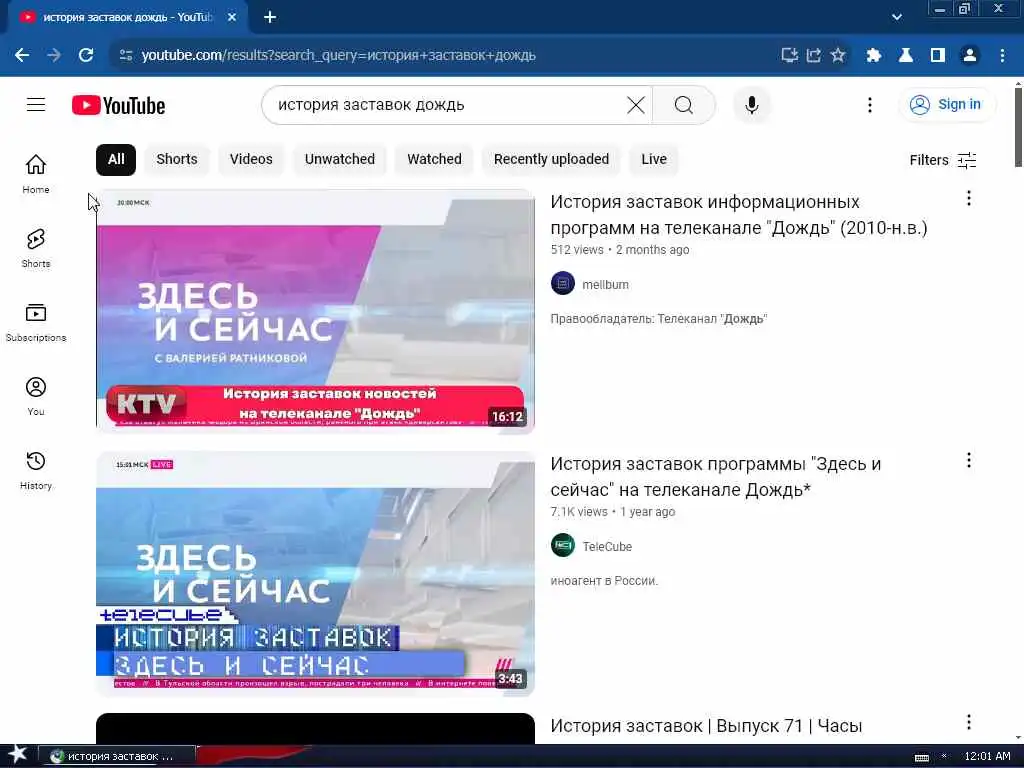Select the история заставок дождь browser tab
This screenshot has height=768, width=1024.
click(x=127, y=18)
